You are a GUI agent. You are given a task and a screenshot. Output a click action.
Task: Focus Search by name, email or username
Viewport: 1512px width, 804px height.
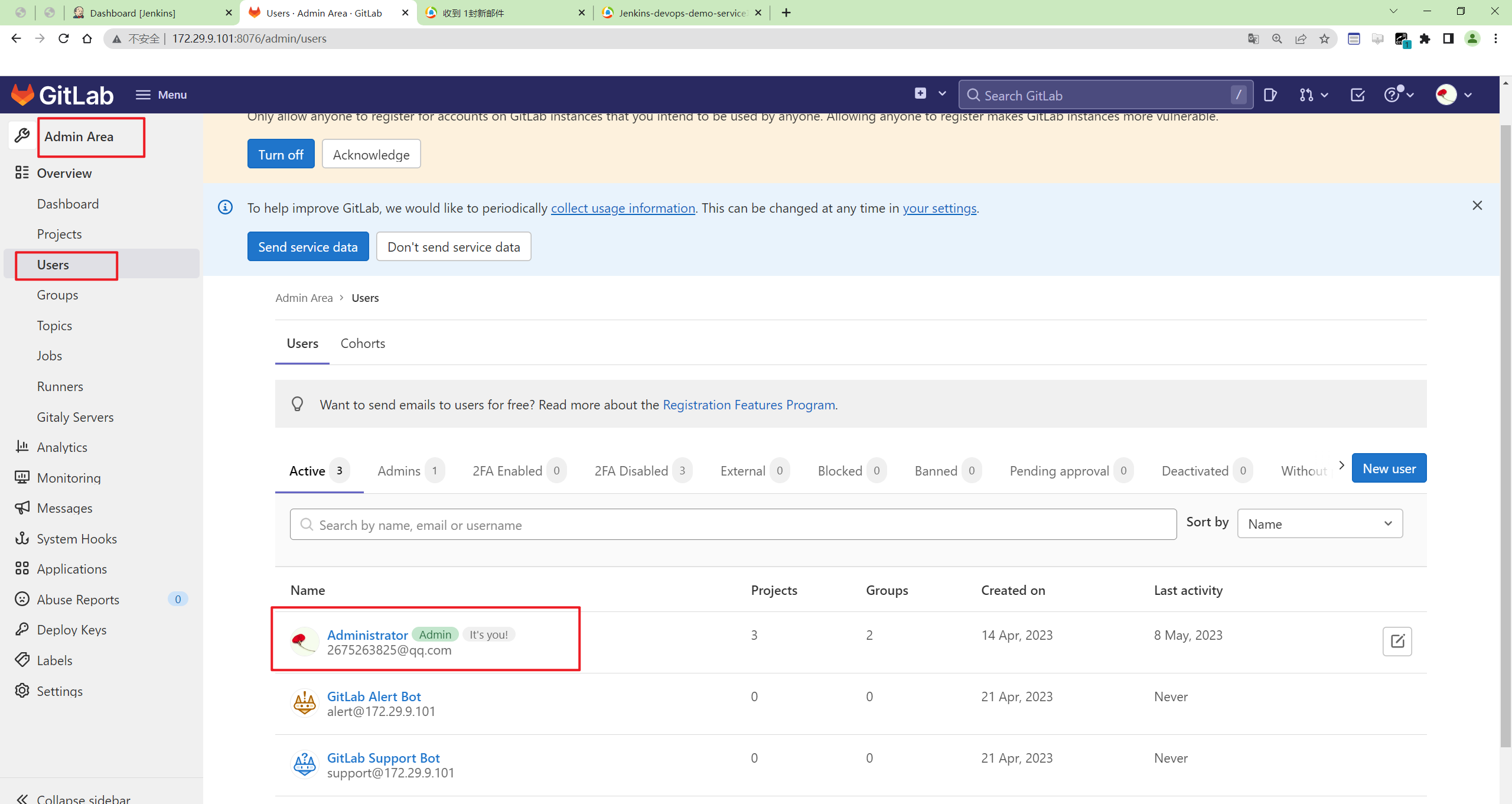[x=733, y=525]
